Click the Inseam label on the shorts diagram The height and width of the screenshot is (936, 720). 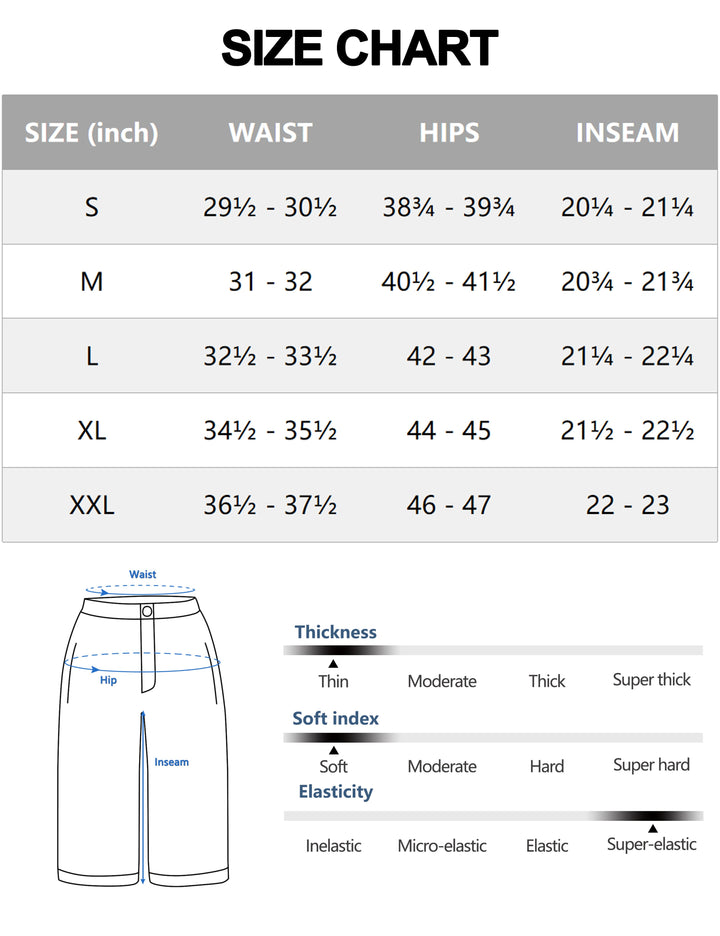(171, 762)
